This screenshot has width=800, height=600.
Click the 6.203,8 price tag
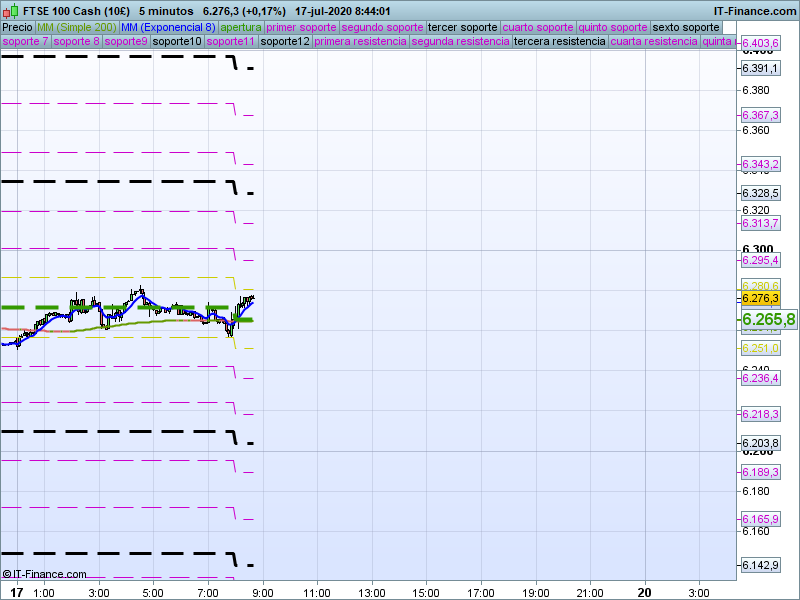[760, 443]
